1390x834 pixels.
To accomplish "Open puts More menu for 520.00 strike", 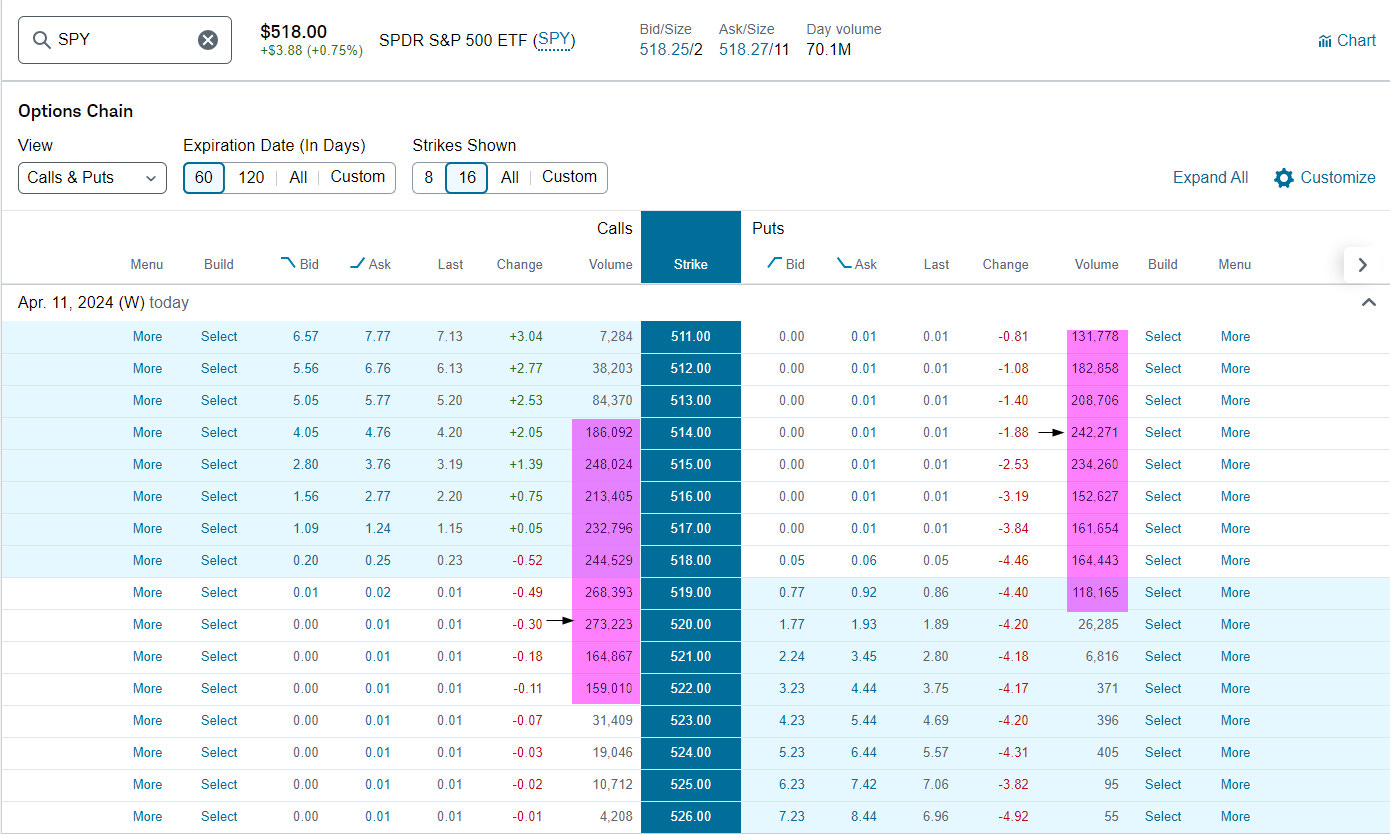I will pos(1235,625).
